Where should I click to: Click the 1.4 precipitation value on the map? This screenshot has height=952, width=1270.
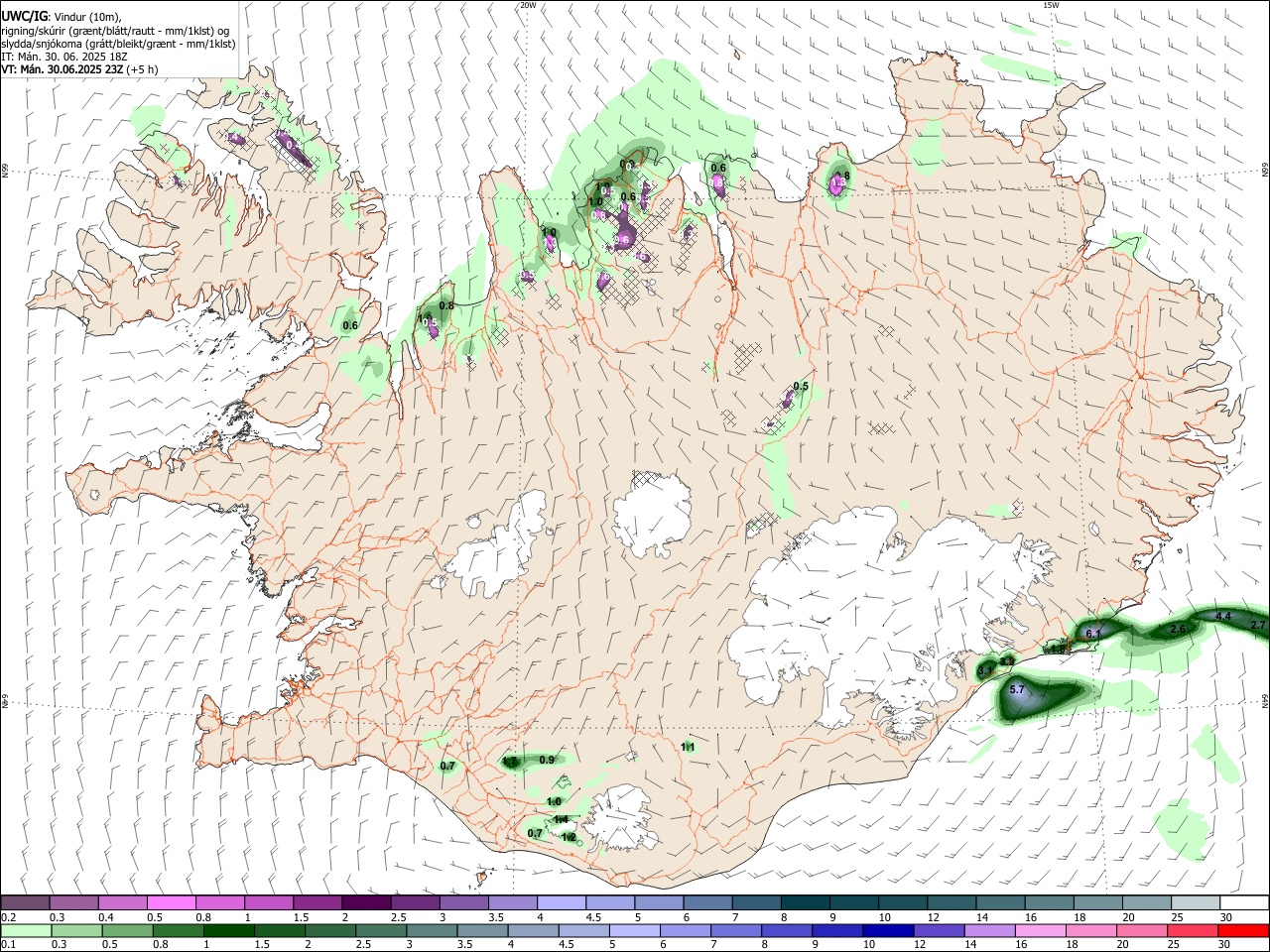coord(561,819)
